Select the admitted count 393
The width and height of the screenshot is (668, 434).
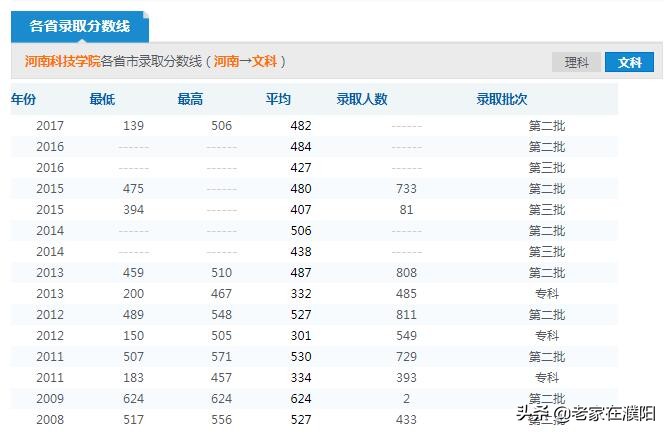pyautogui.click(x=406, y=377)
